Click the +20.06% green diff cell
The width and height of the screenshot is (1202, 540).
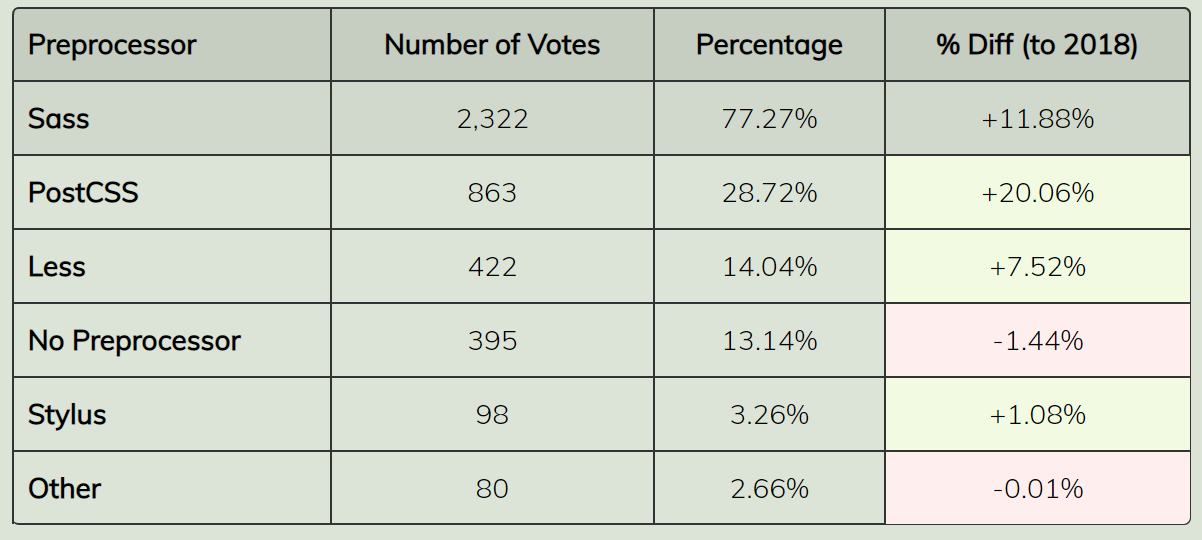click(1038, 192)
